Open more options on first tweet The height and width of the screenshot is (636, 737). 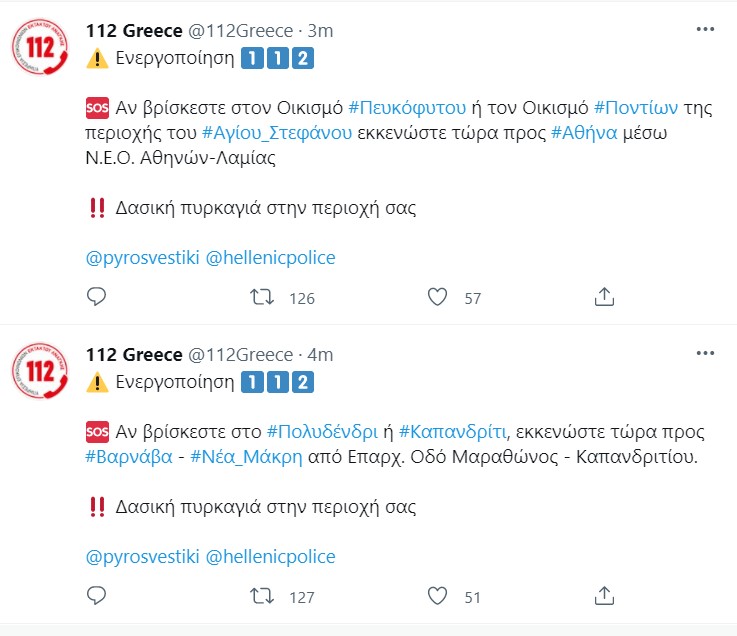pyautogui.click(x=705, y=29)
